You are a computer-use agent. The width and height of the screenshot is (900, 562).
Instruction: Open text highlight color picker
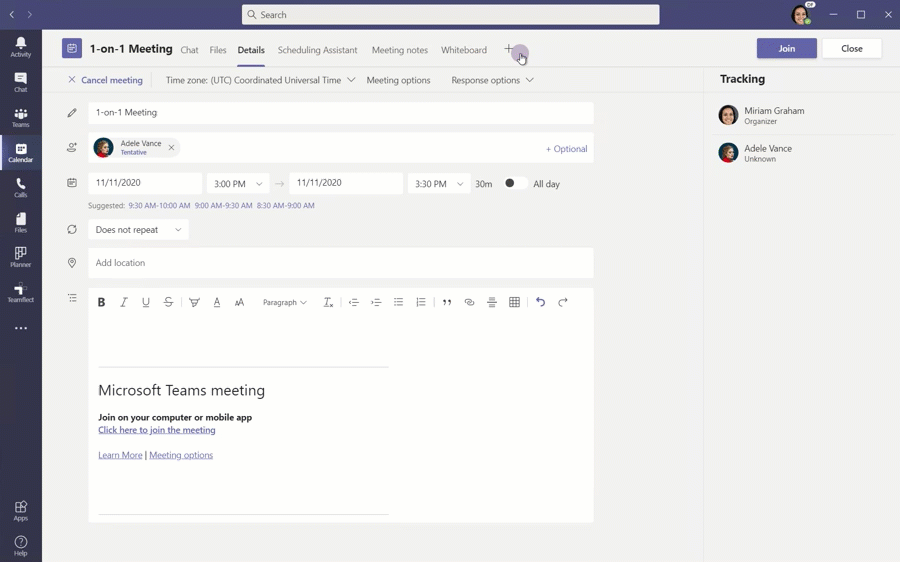[195, 302]
